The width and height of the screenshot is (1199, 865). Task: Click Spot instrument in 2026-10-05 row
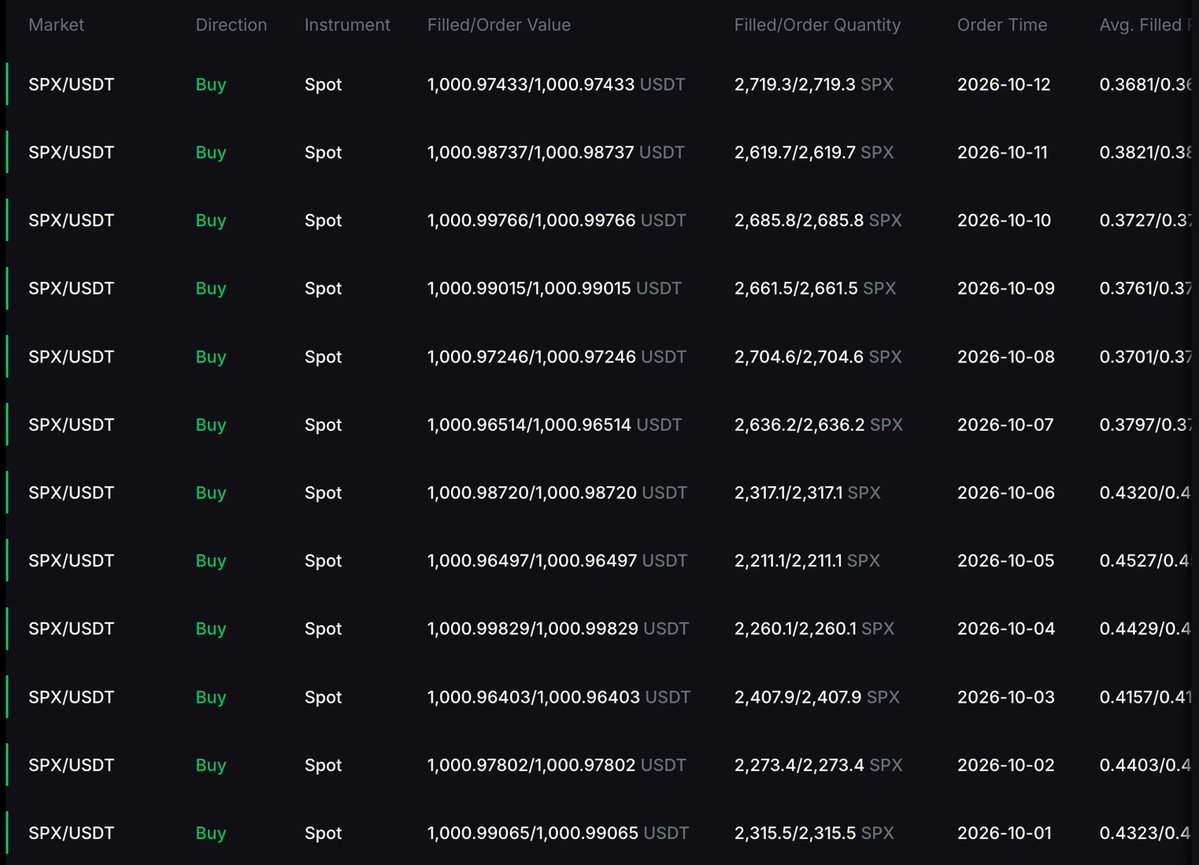tap(323, 561)
